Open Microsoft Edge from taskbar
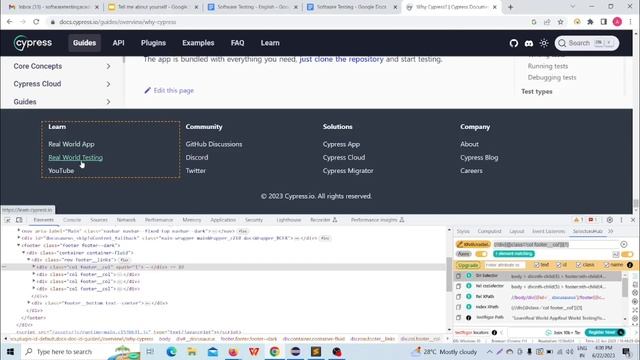This screenshot has width=640, height=360. coord(171,351)
